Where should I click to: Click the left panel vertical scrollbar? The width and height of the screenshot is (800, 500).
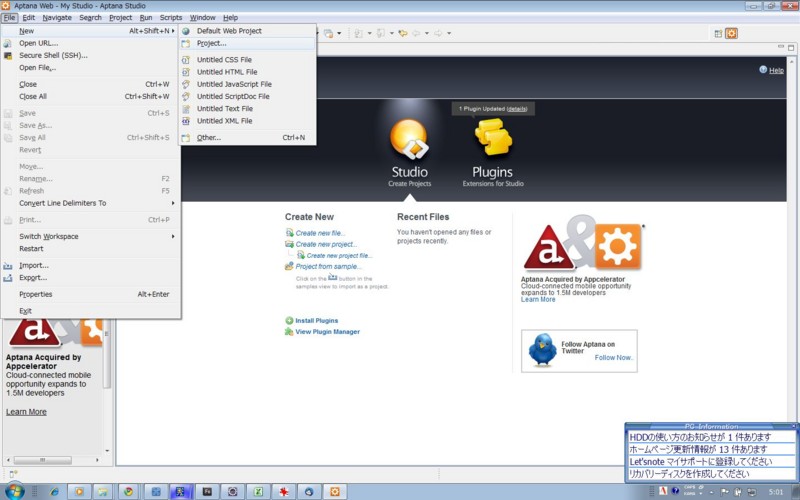[x=107, y=352]
